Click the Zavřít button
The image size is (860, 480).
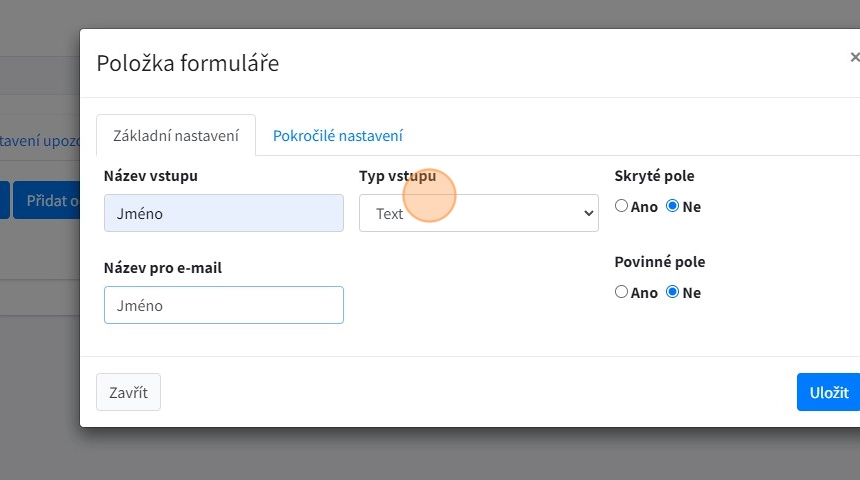point(128,392)
